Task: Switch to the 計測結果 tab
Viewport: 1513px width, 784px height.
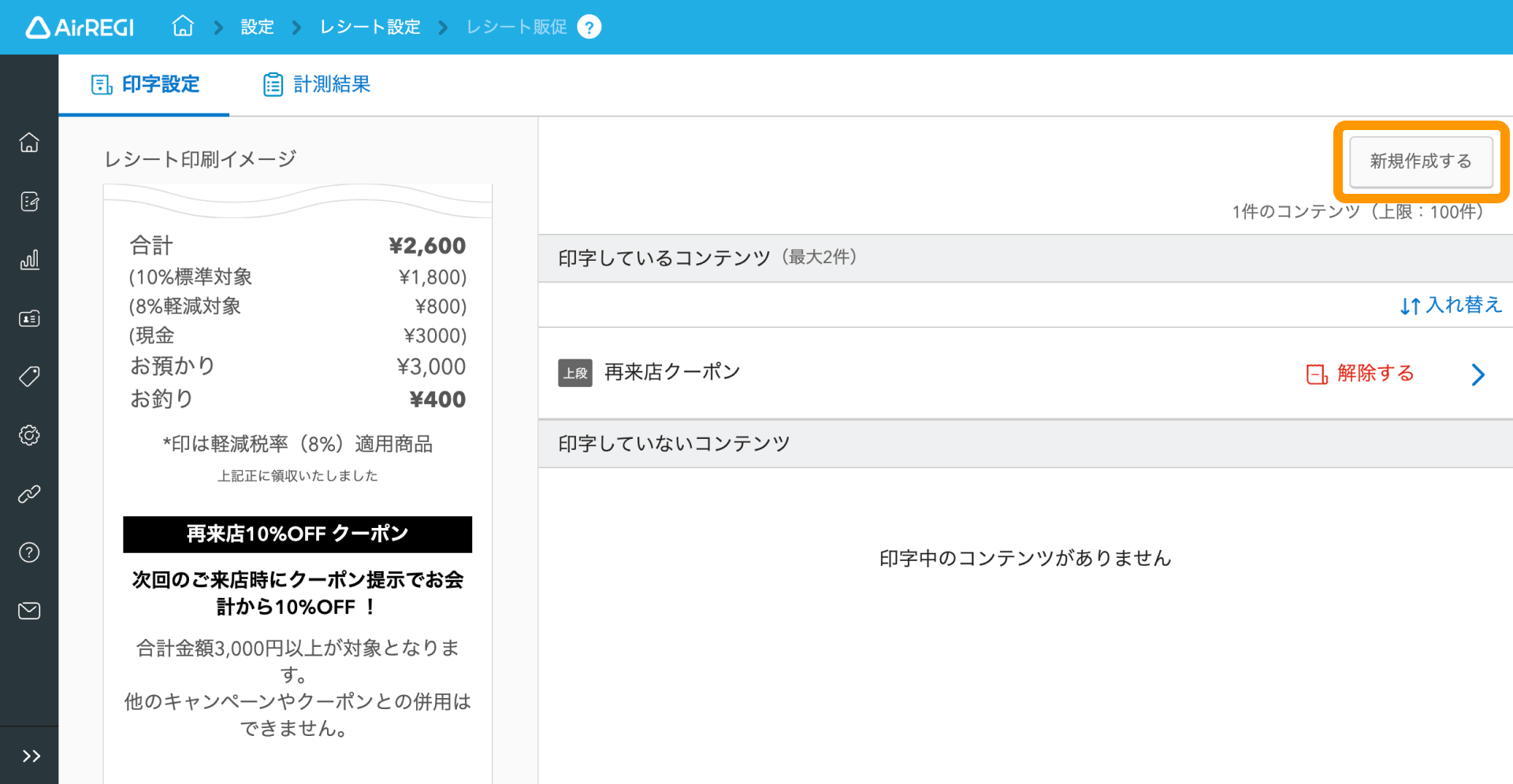Action: [317, 84]
